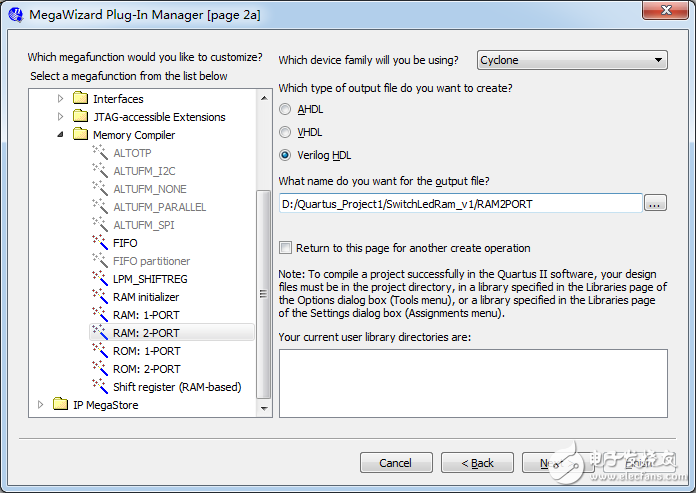
Task: Click the ALTUFM_SPI wizard icon
Action: click(100, 225)
